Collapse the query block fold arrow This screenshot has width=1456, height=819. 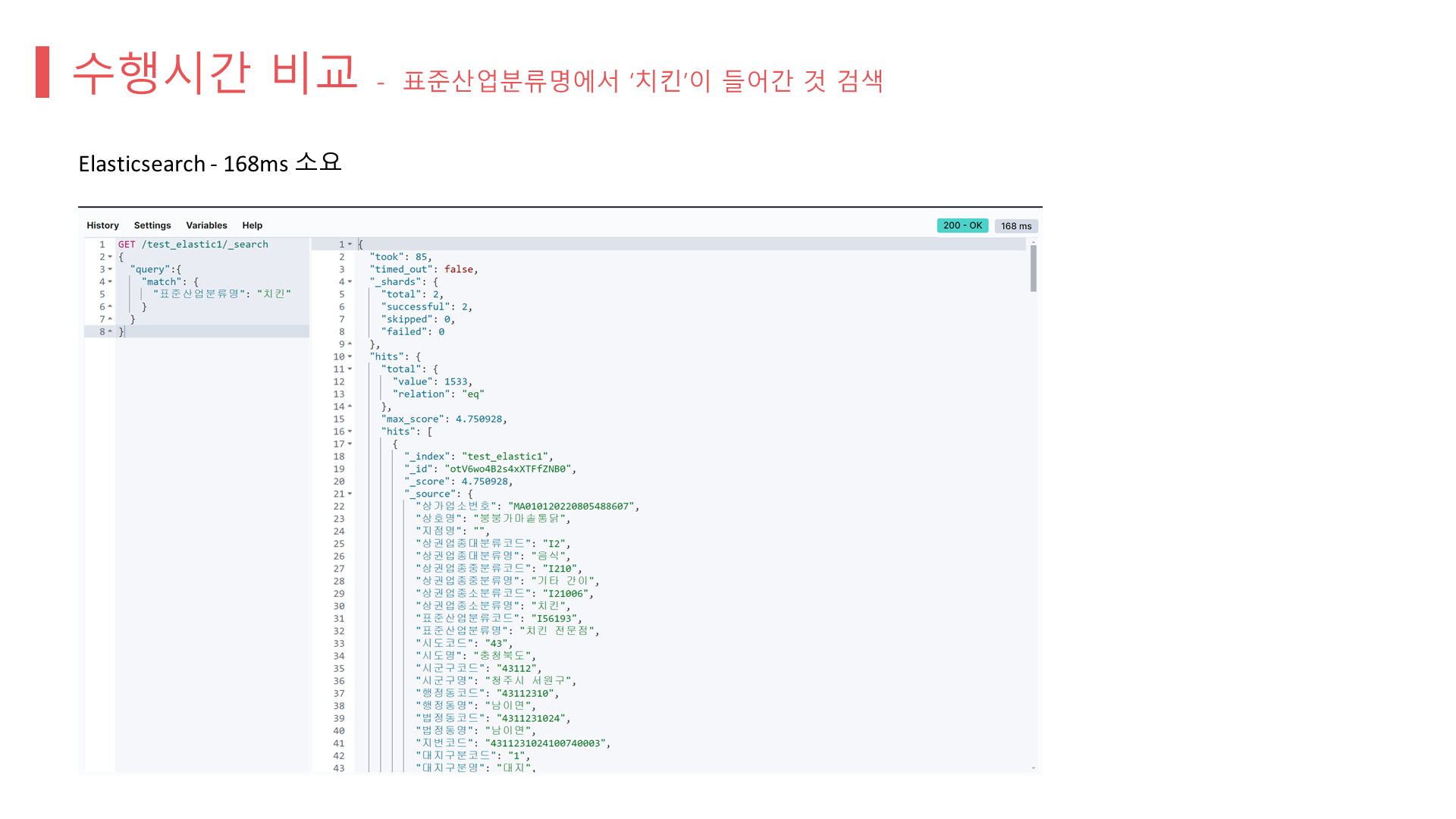pos(110,269)
